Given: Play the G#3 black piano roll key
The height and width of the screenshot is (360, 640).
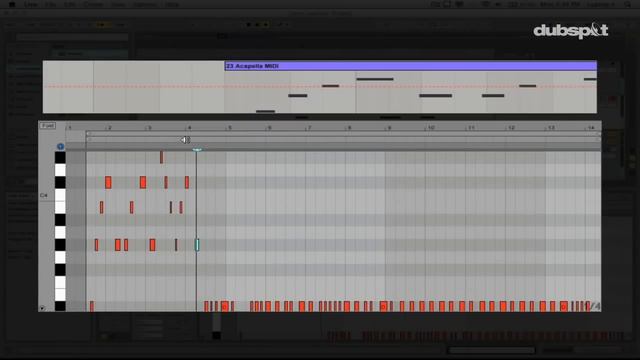Looking at the screenshot, I should click(60, 245).
